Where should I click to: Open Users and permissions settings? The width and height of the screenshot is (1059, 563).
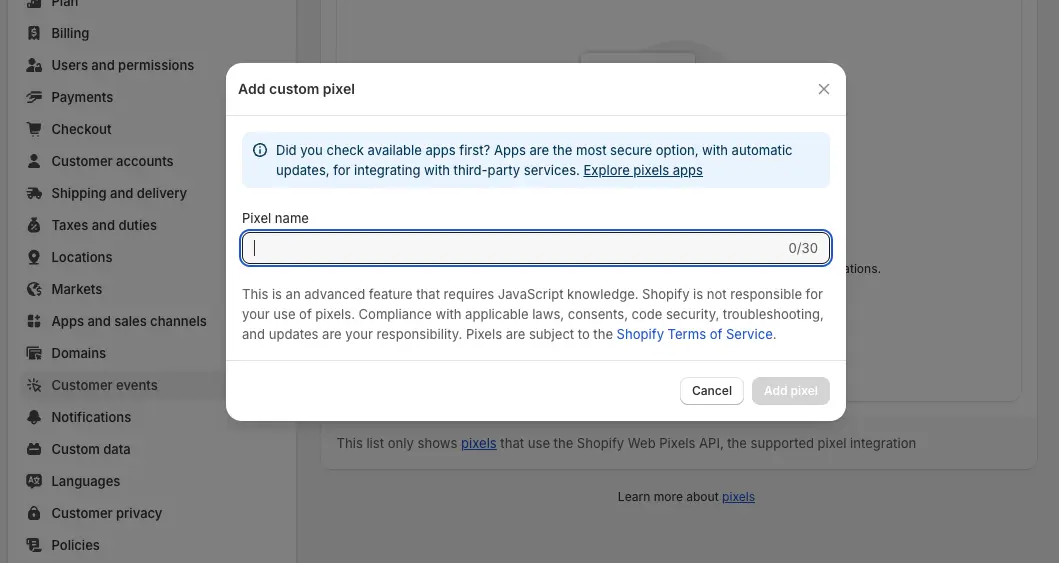click(x=123, y=65)
